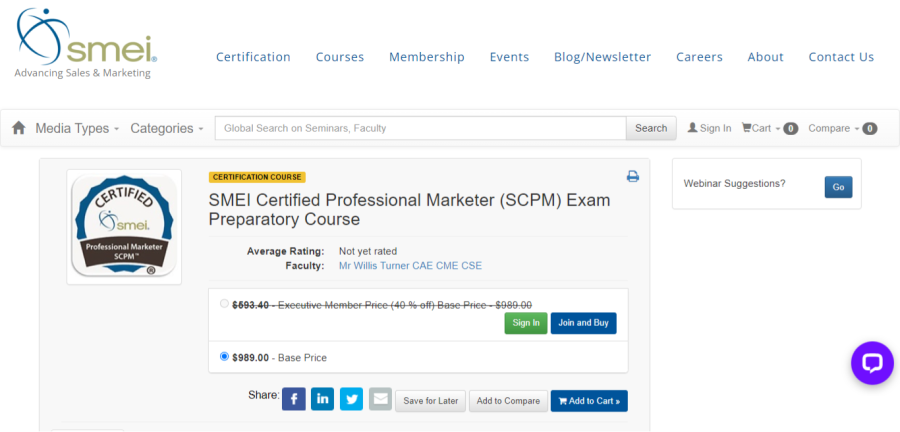Open the purple live chat bubble
Viewport: 900px width, 432px height.
point(872,363)
